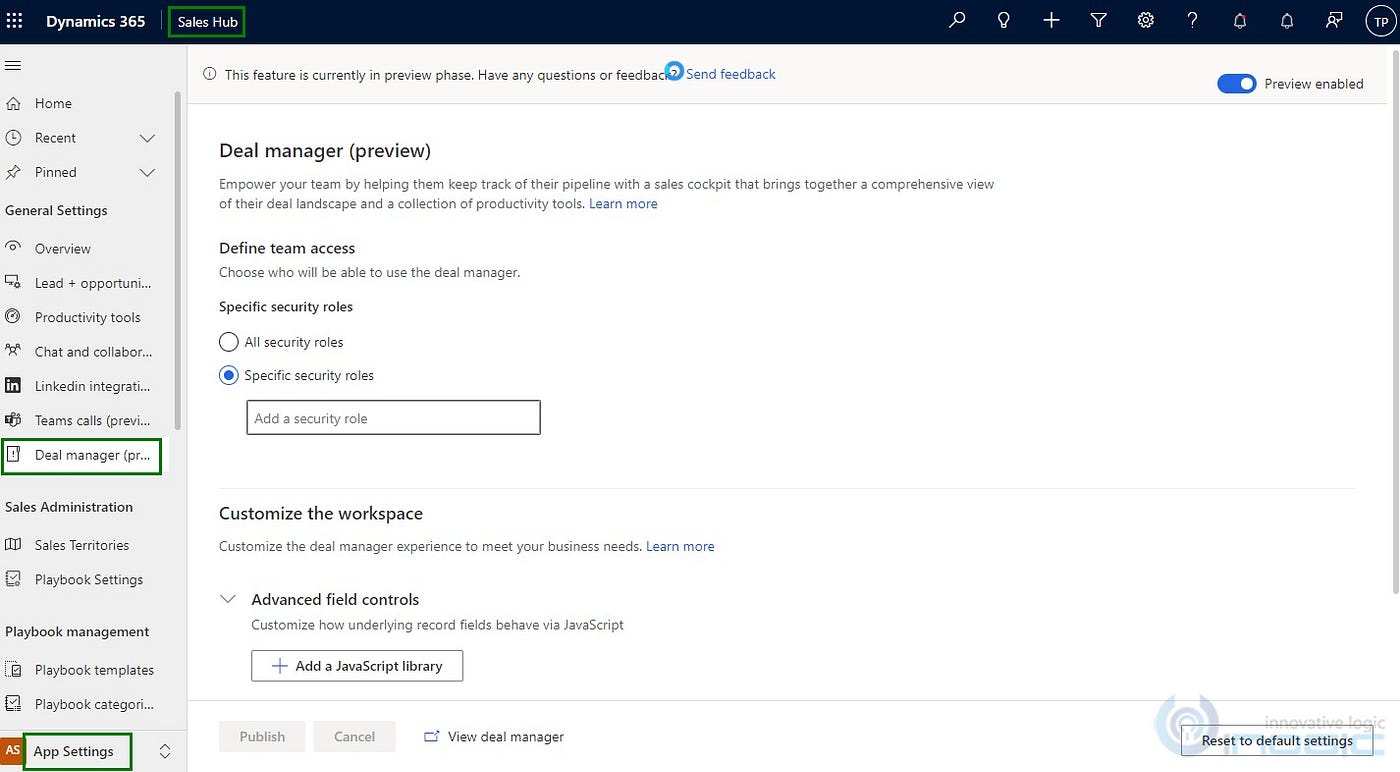Open the TP user profile avatar

click(x=1381, y=21)
